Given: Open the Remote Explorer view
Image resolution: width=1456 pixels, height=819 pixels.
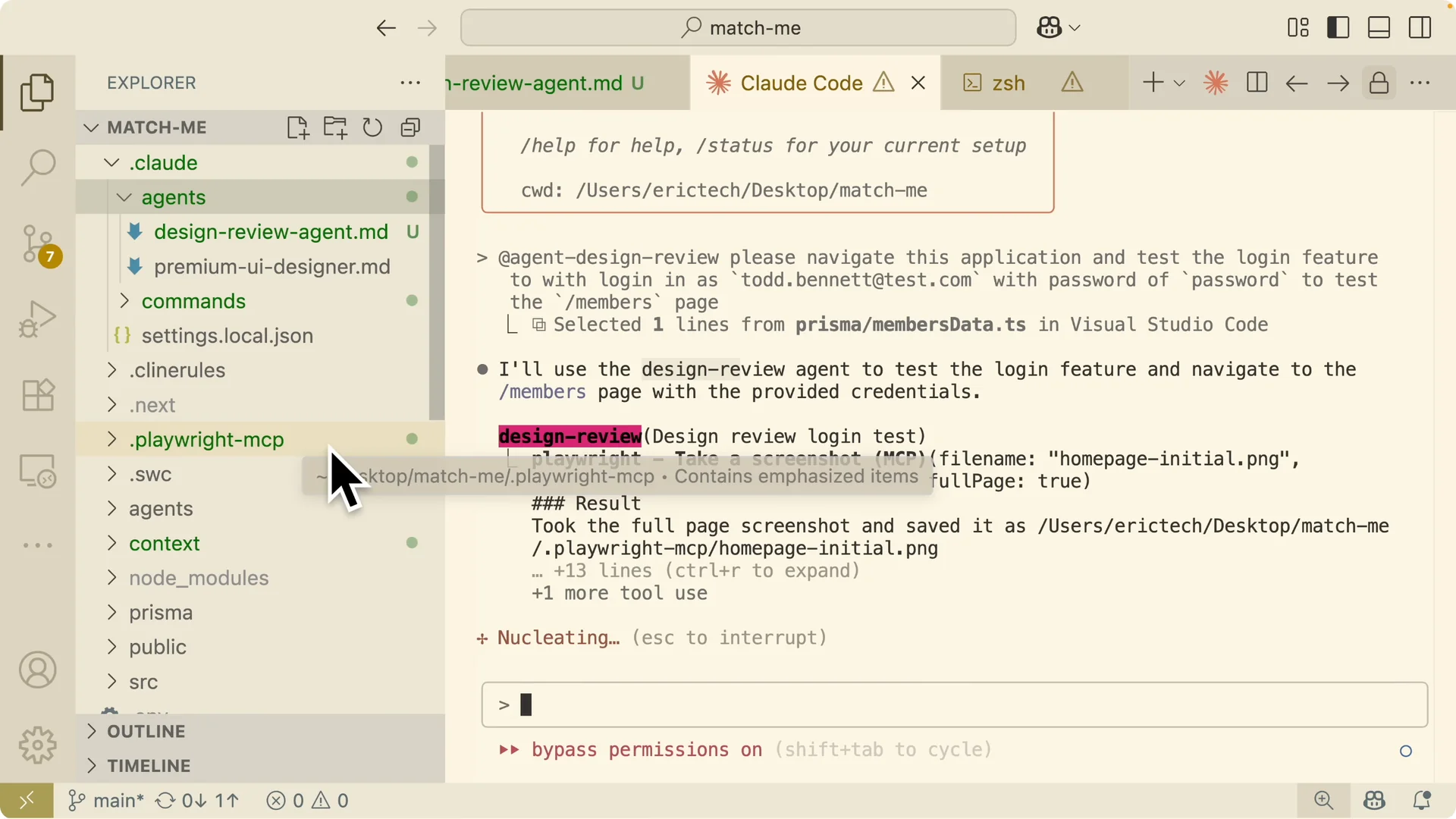Looking at the screenshot, I should [37, 471].
